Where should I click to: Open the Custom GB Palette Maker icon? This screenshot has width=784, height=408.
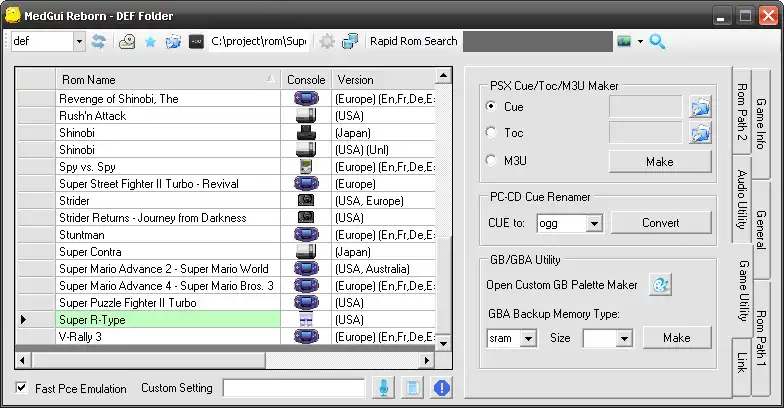[x=660, y=285]
